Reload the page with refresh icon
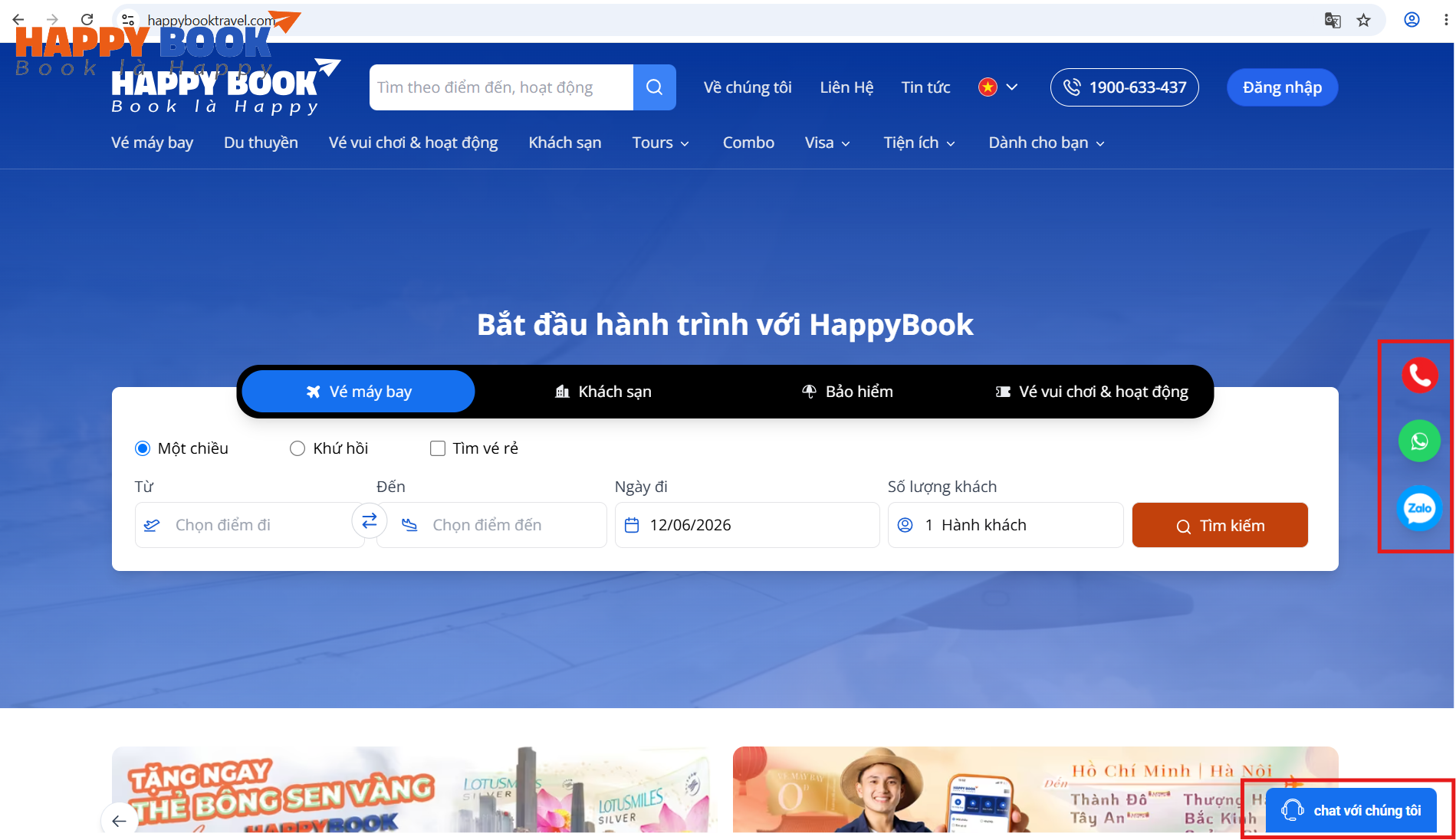The image size is (1456, 840). pyautogui.click(x=87, y=20)
